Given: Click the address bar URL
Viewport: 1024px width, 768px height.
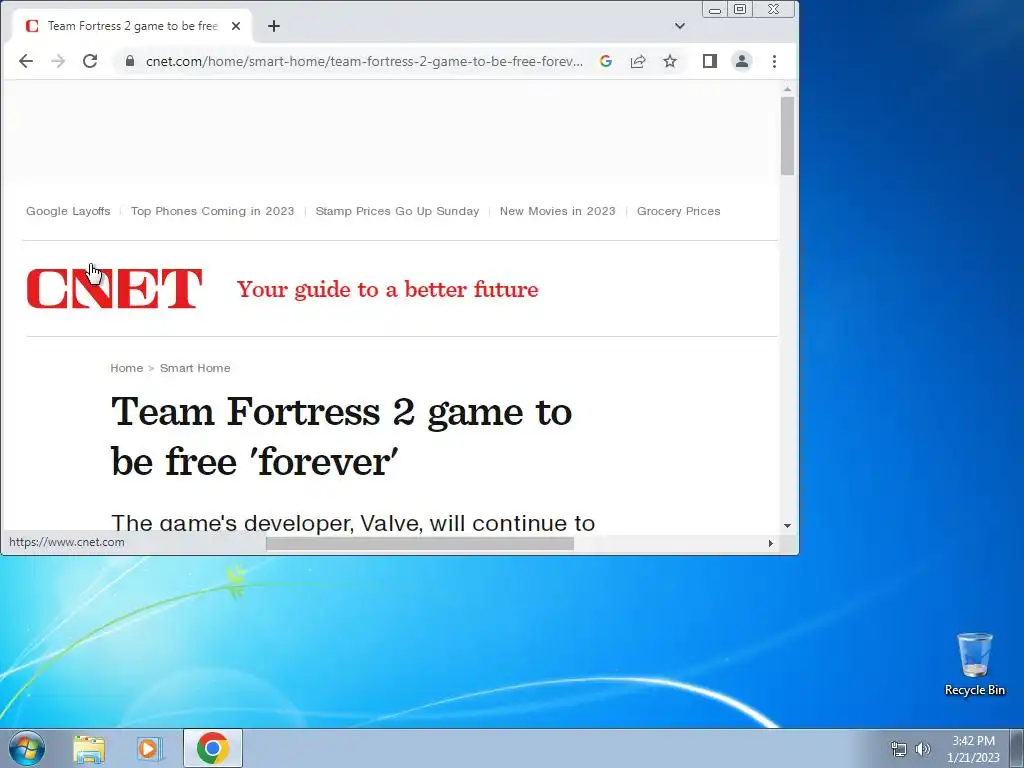Looking at the screenshot, I should (x=364, y=61).
